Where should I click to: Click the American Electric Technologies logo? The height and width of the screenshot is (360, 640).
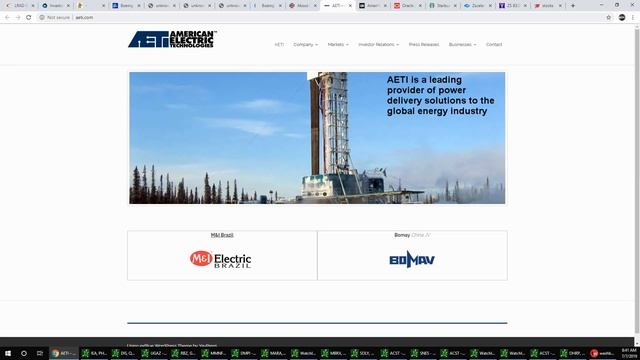coord(172,39)
